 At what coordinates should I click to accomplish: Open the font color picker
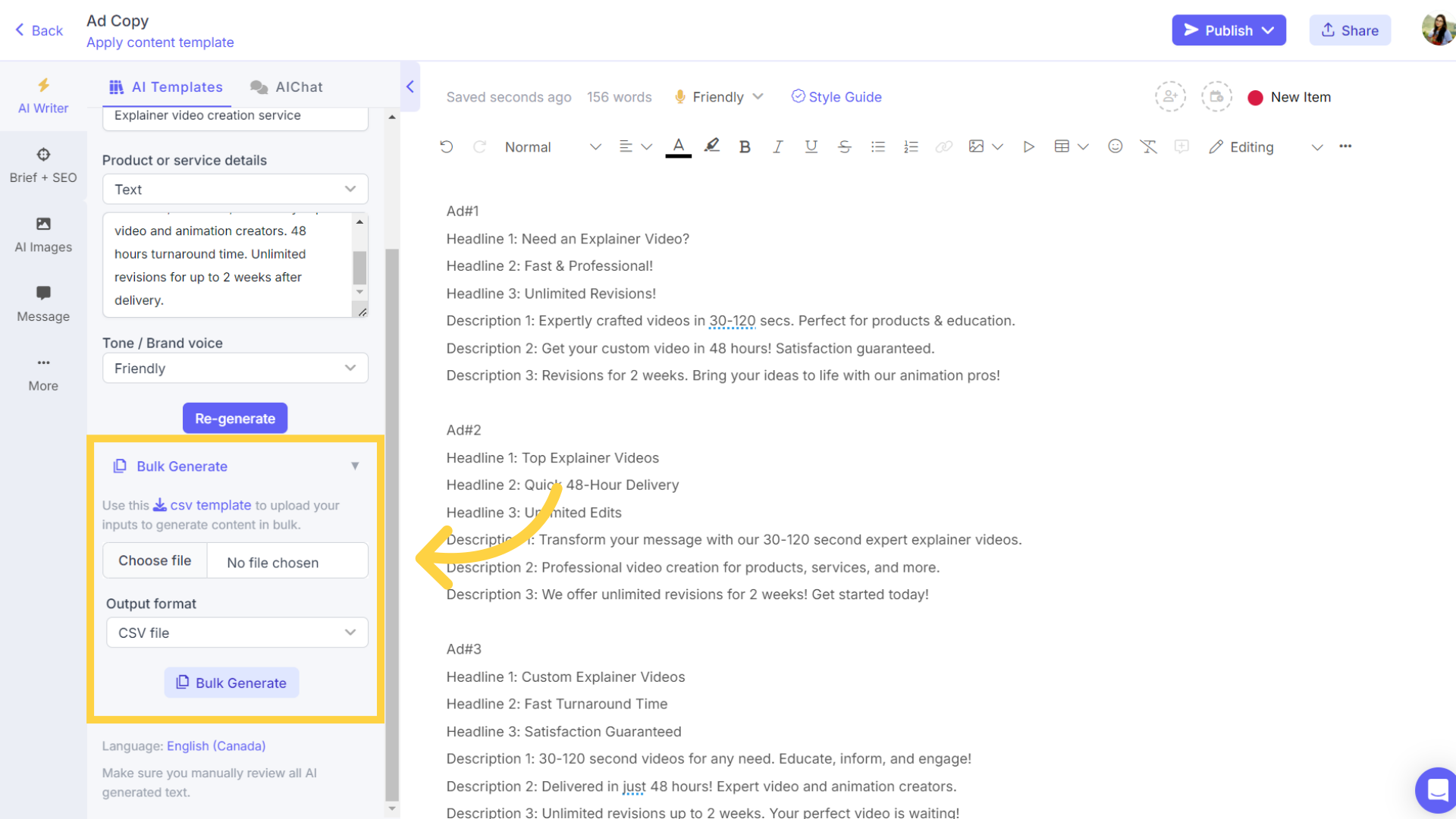(x=678, y=146)
